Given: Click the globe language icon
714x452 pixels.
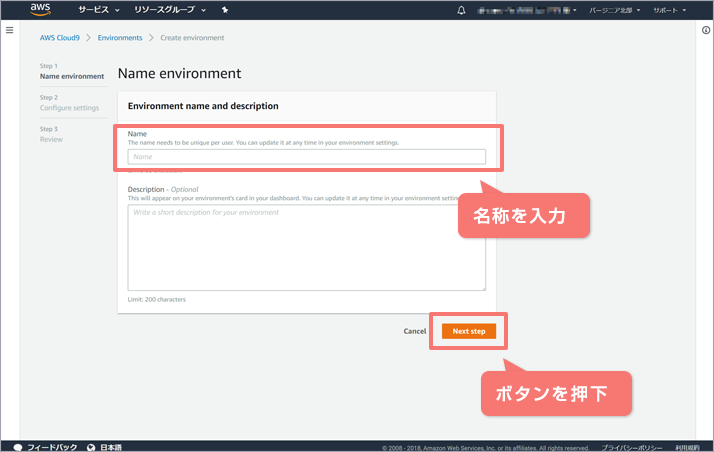Looking at the screenshot, I should coord(91,446).
